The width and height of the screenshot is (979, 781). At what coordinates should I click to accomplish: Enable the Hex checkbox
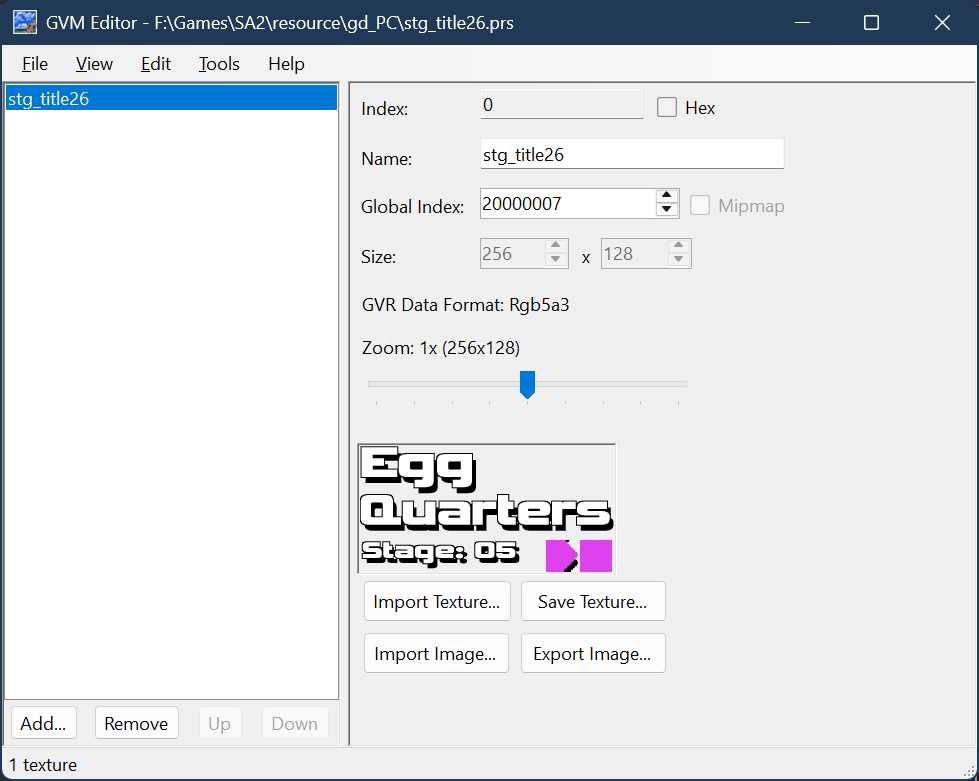click(x=667, y=108)
